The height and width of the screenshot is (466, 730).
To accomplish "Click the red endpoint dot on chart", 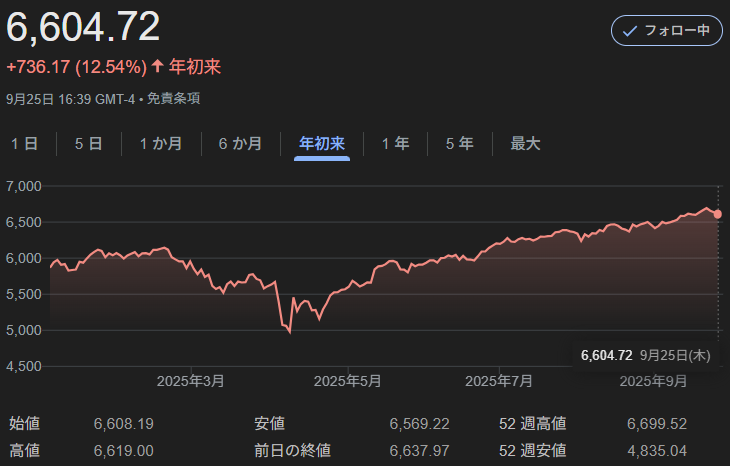I will 718,214.
